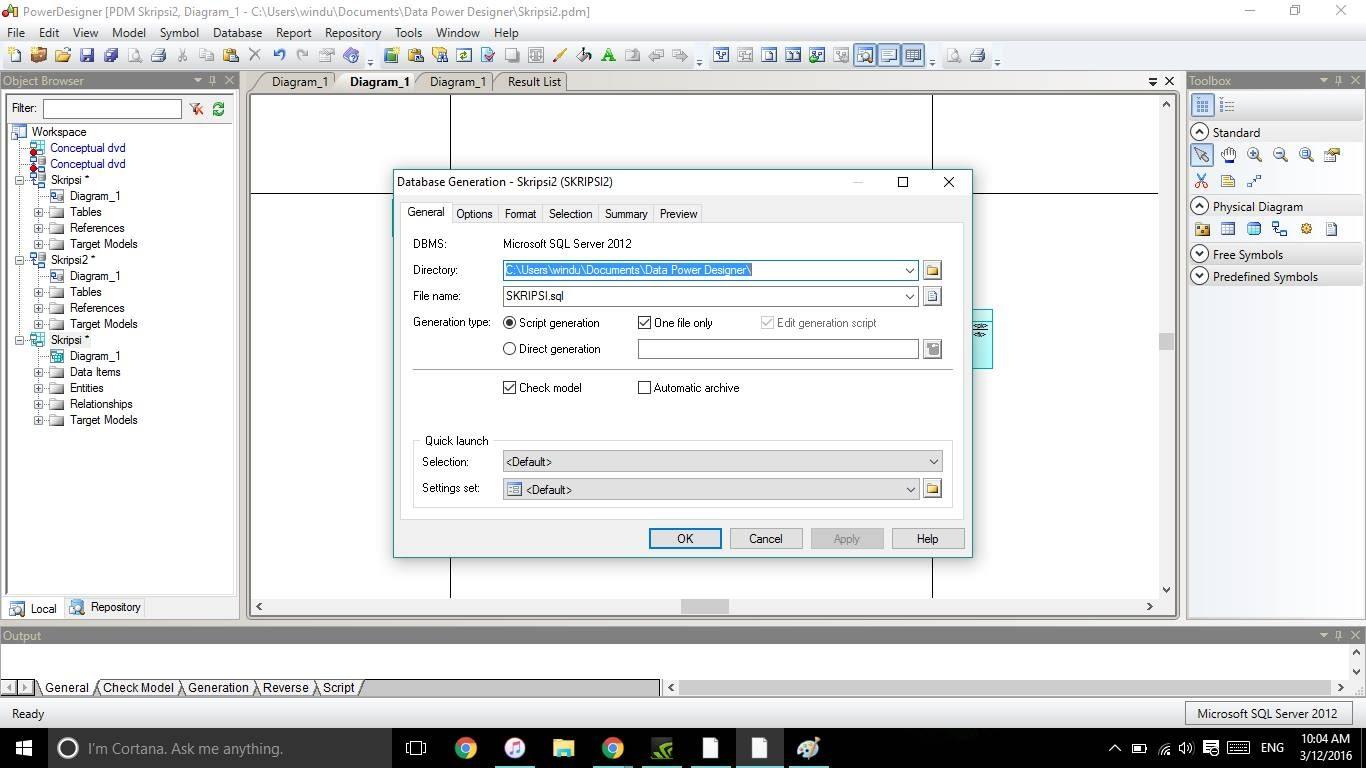Viewport: 1366px width, 768px height.
Task: Browse for generation directory folder
Action: click(x=932, y=270)
